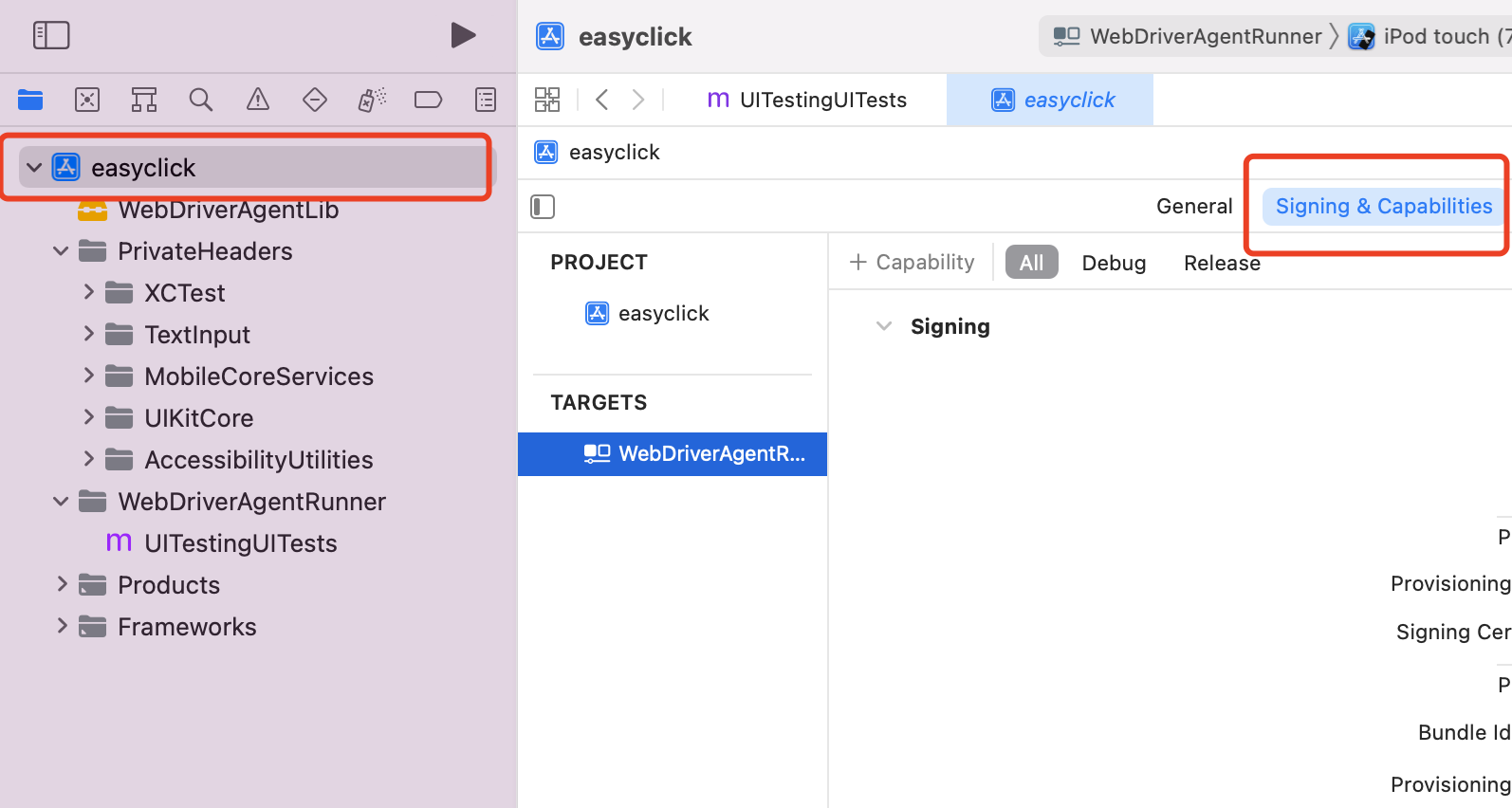The image size is (1512, 808).
Task: Open the Source Control navigator
Action: pos(87,100)
